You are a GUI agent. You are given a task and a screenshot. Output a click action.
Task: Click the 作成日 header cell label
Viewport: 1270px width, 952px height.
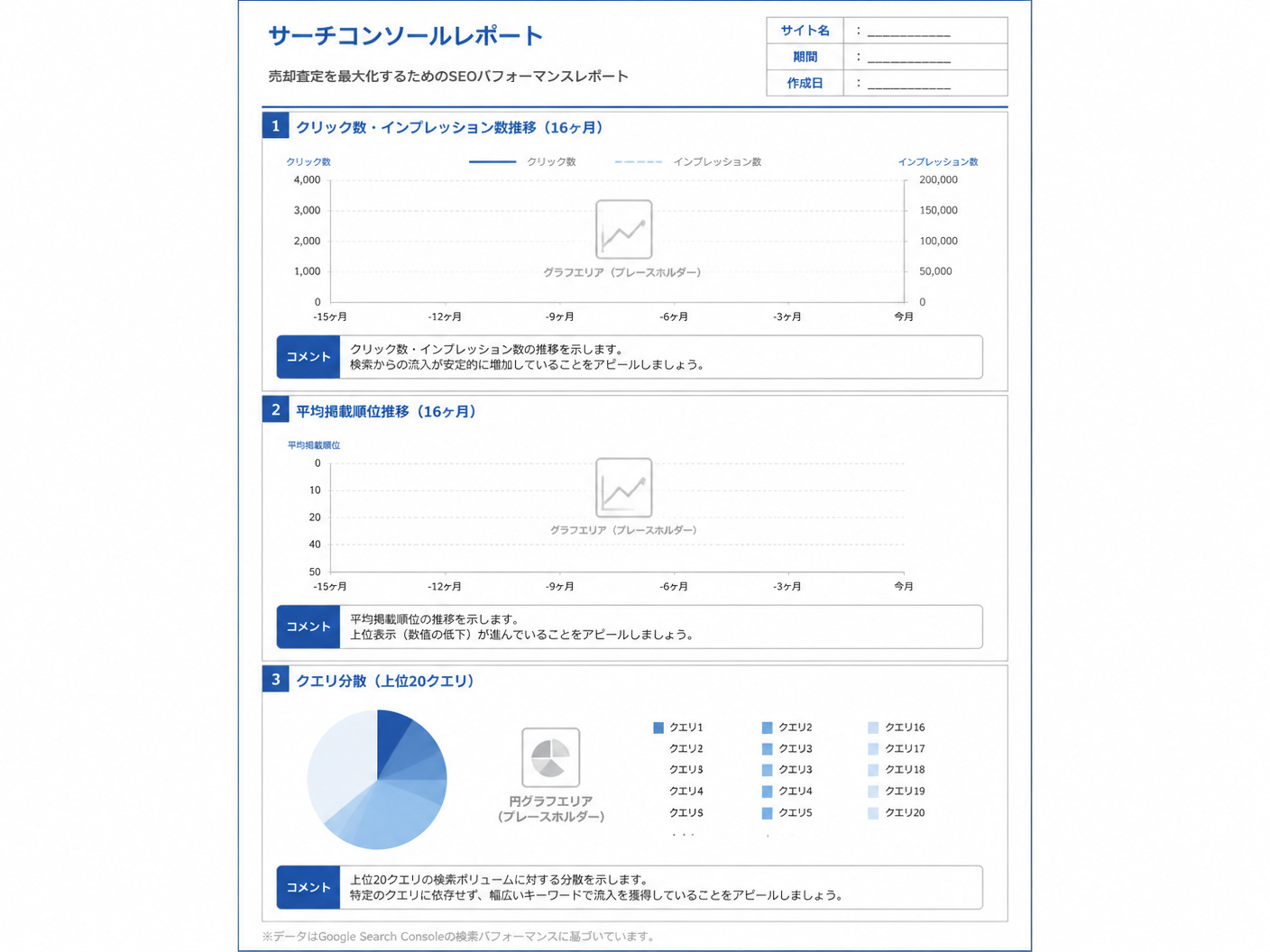coord(805,83)
